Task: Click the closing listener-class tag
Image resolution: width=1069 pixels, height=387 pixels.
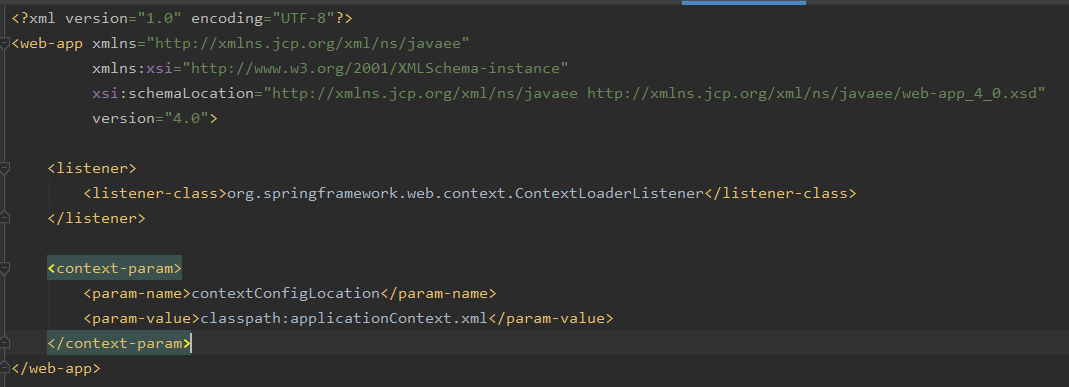Action: (x=780, y=194)
